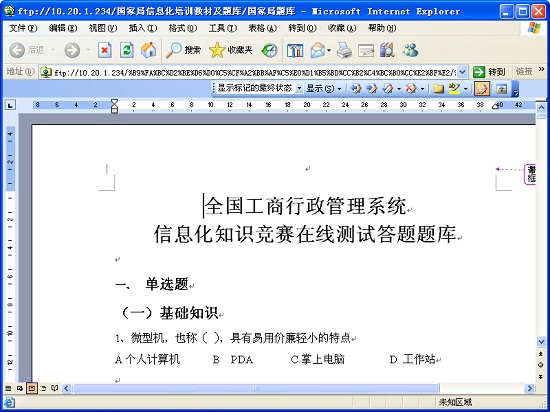Expand the 显示(S) dropdown
This screenshot has height=412, width=550.
(323, 88)
